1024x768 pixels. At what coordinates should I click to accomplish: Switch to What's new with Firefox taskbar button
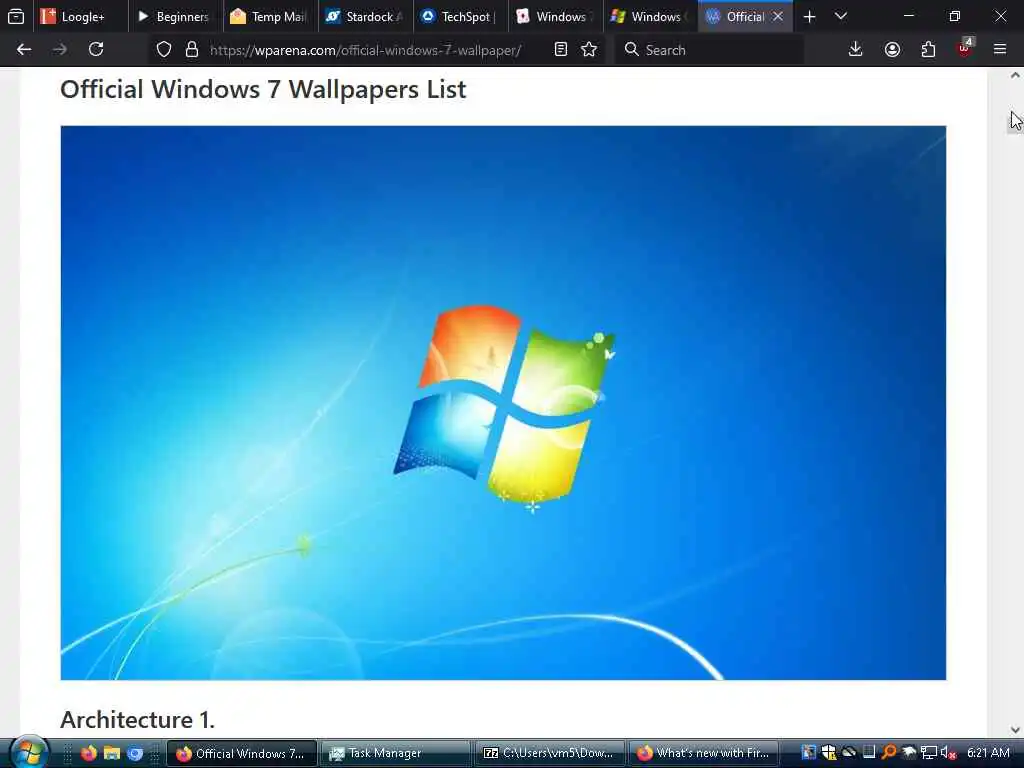tap(703, 753)
